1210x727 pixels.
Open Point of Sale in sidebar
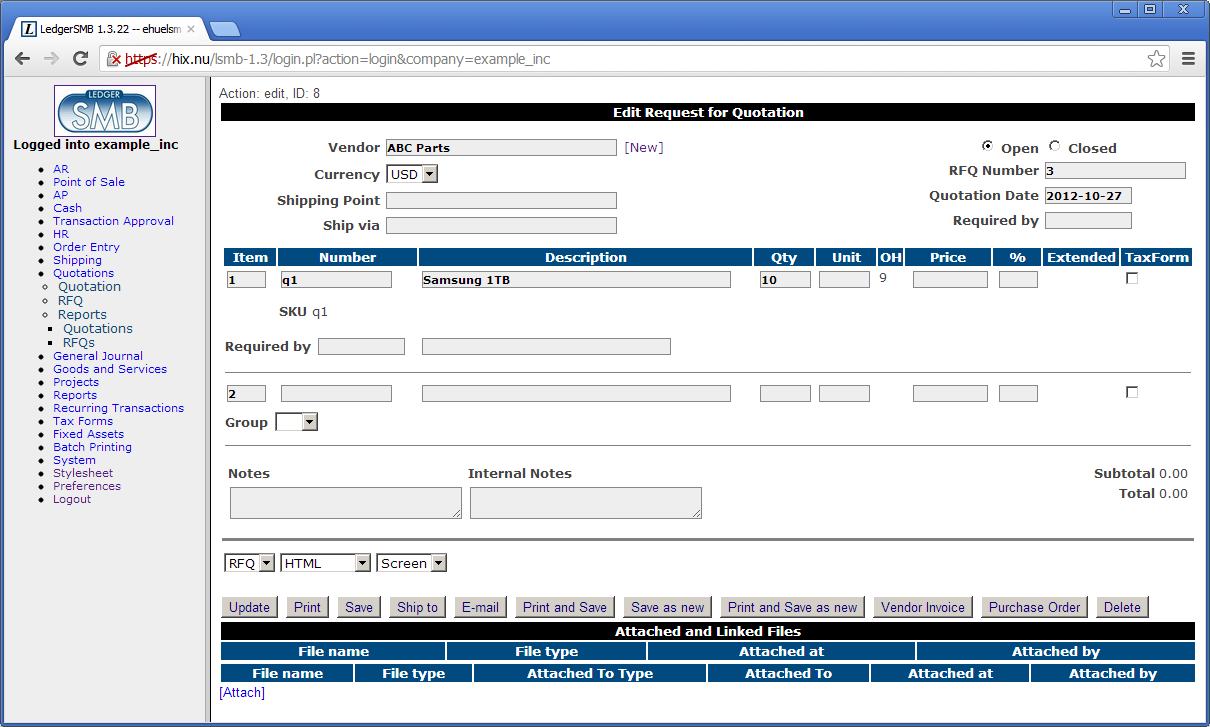(x=89, y=182)
